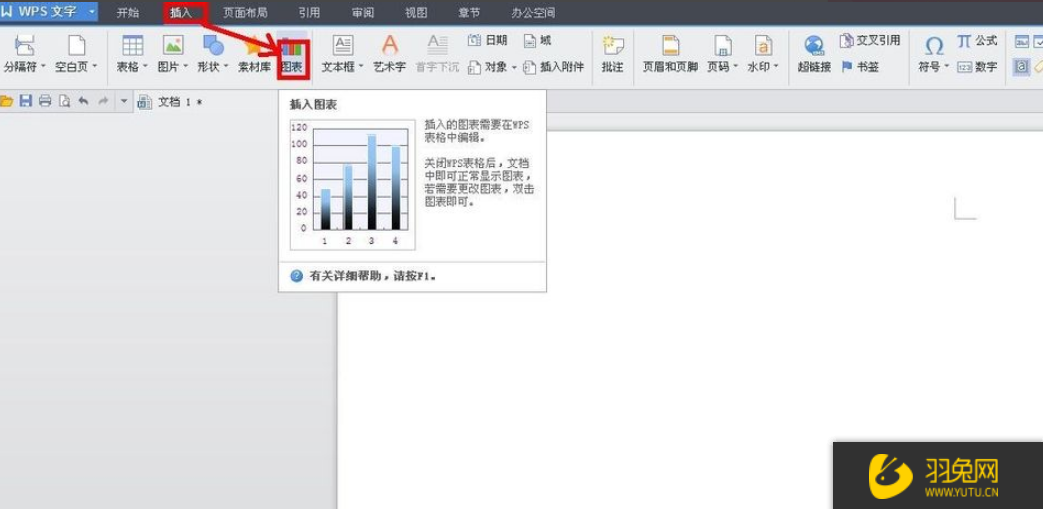
Task: Open the WPS 文字 application menu arrow
Action: pyautogui.click(x=91, y=11)
